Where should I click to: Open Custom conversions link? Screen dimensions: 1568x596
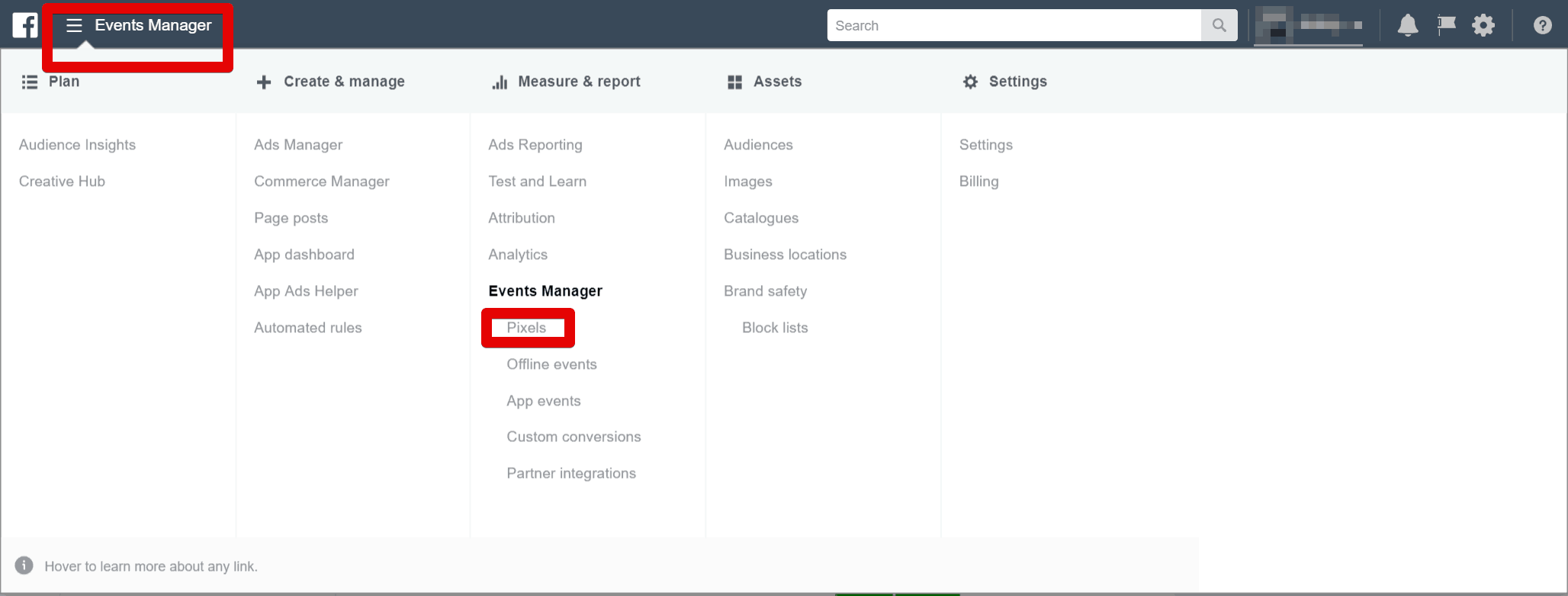coord(574,437)
